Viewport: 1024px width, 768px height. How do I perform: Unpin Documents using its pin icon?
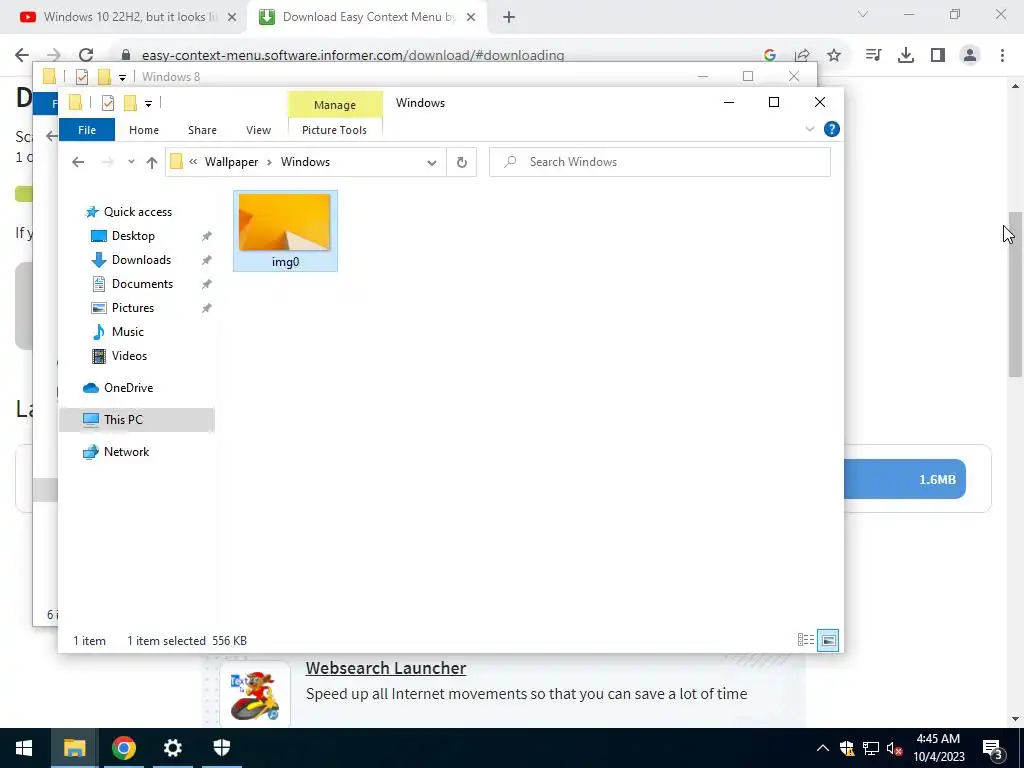click(206, 284)
